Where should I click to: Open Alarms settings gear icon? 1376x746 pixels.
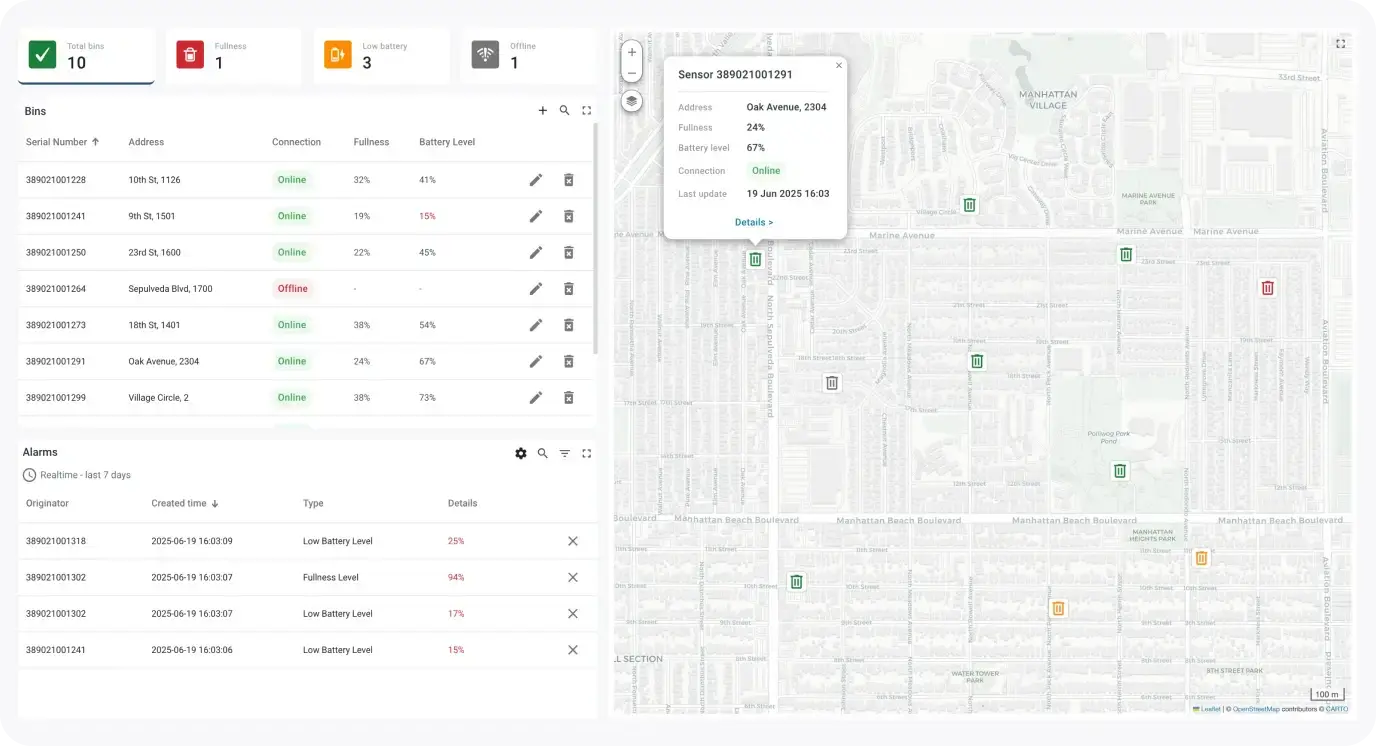click(521, 453)
